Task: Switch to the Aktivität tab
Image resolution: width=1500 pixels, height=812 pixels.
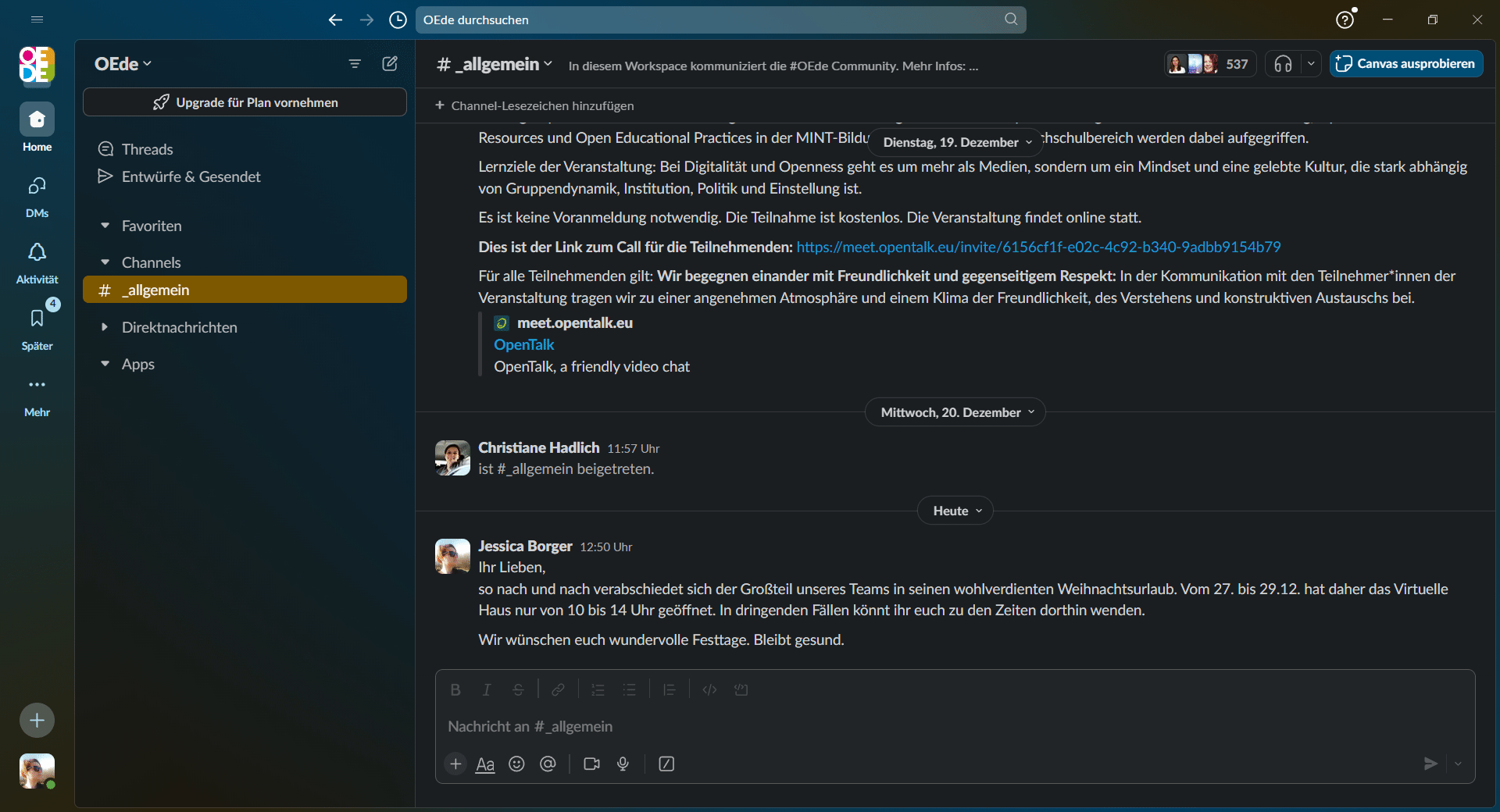Action: 37,262
